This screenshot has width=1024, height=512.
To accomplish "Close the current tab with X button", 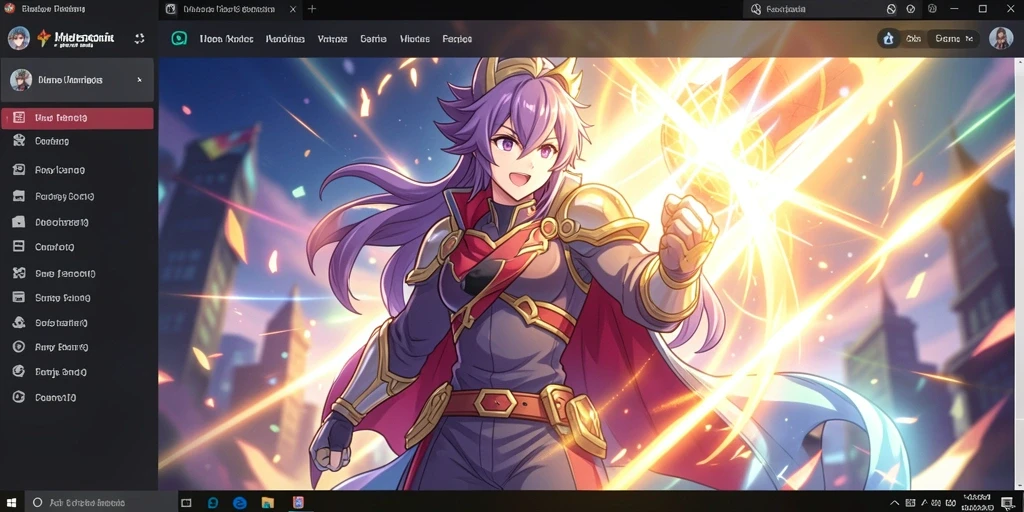I will (x=293, y=9).
